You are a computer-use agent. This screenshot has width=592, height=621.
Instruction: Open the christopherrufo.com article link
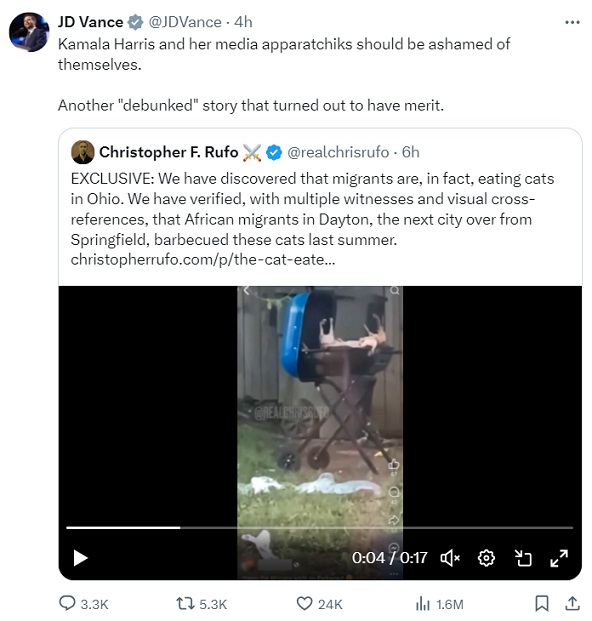[203, 260]
